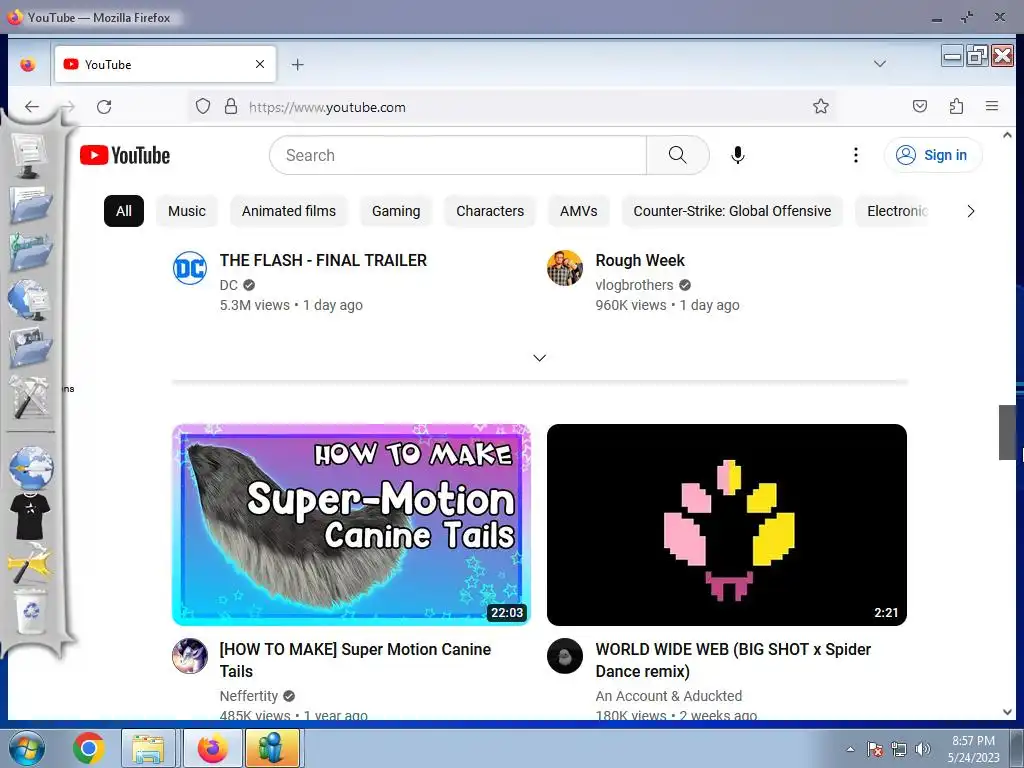
Task: Open the tools hammer dock icon
Action: pos(30,397)
